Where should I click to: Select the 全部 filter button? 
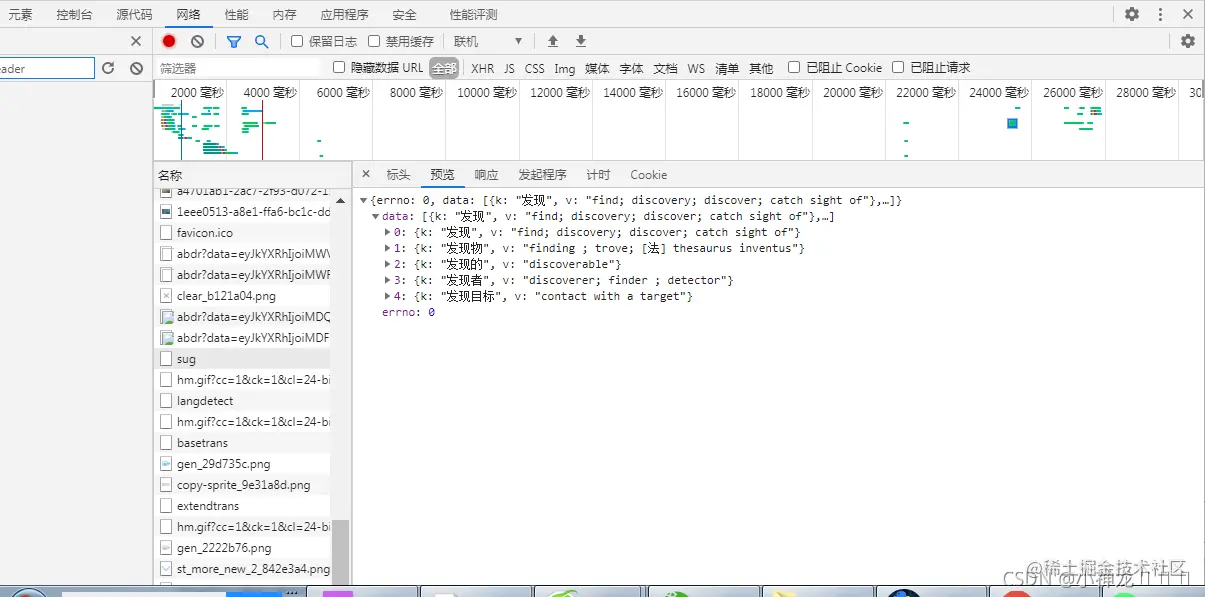(444, 68)
